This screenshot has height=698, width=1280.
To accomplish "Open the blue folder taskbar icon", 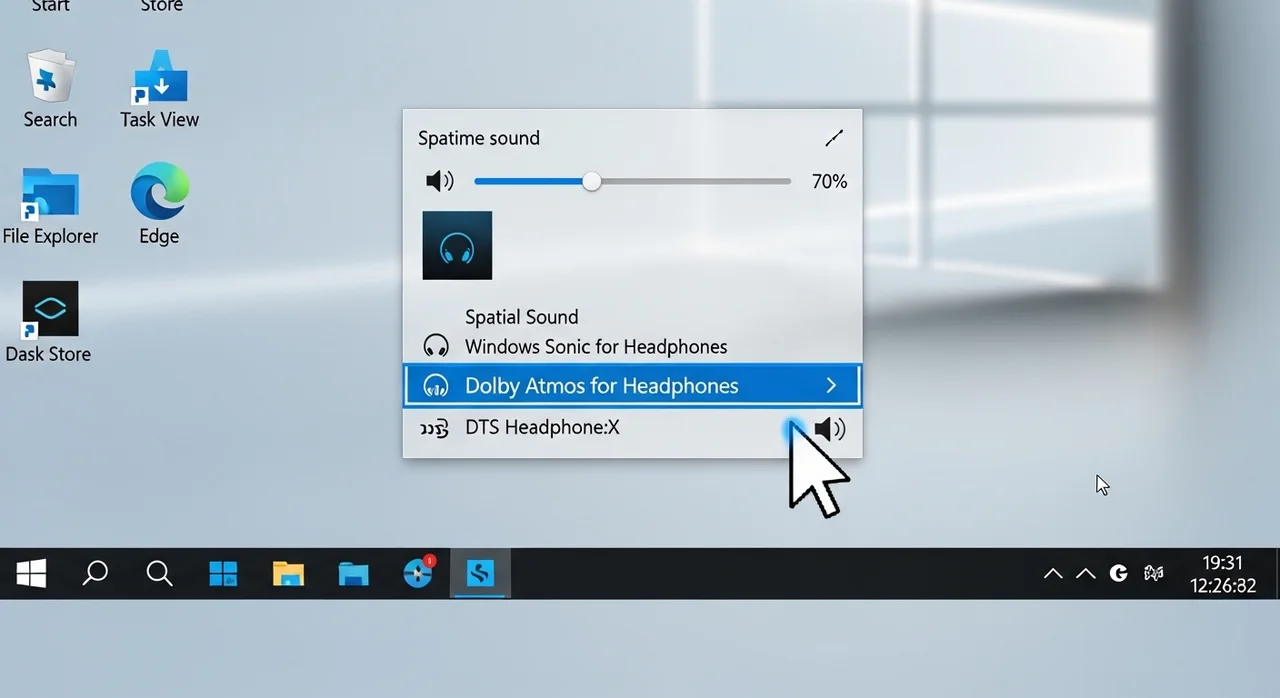I will 353,574.
